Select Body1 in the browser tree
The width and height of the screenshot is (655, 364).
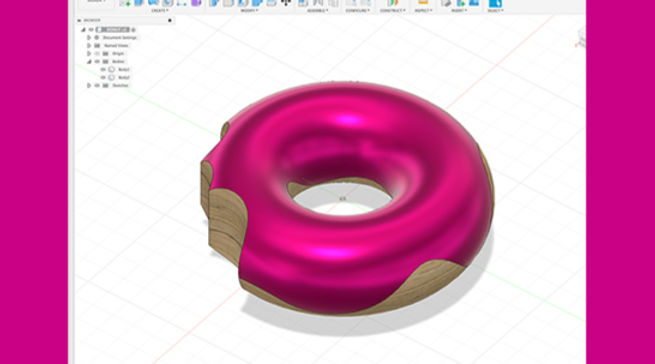[124, 69]
